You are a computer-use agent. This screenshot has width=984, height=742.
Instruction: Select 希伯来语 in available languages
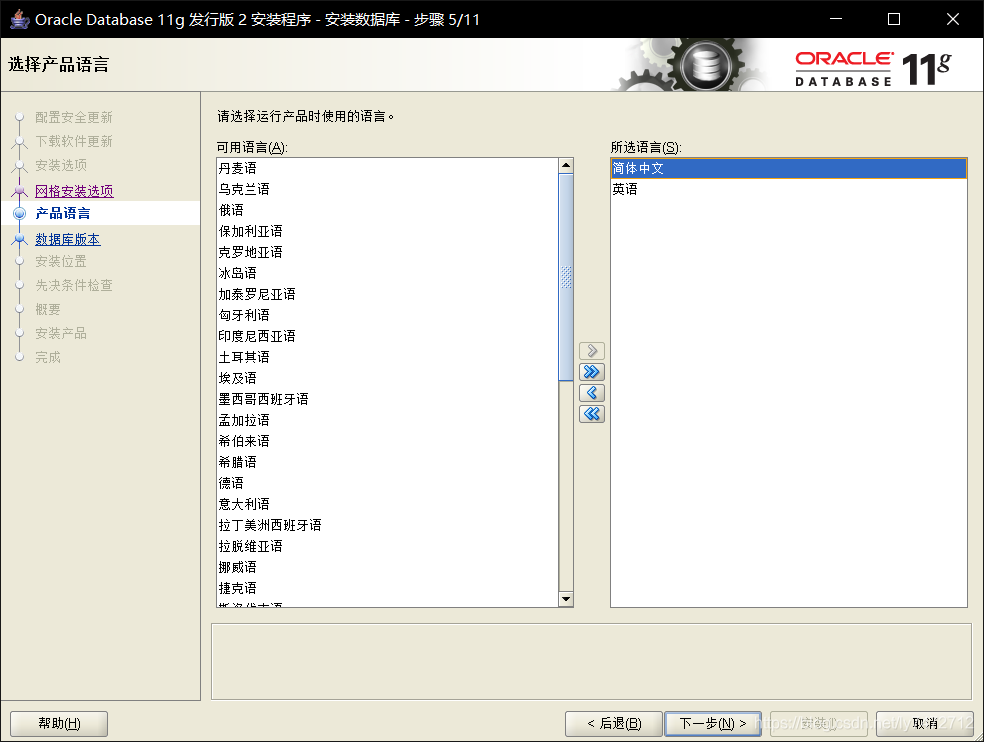click(x=387, y=441)
